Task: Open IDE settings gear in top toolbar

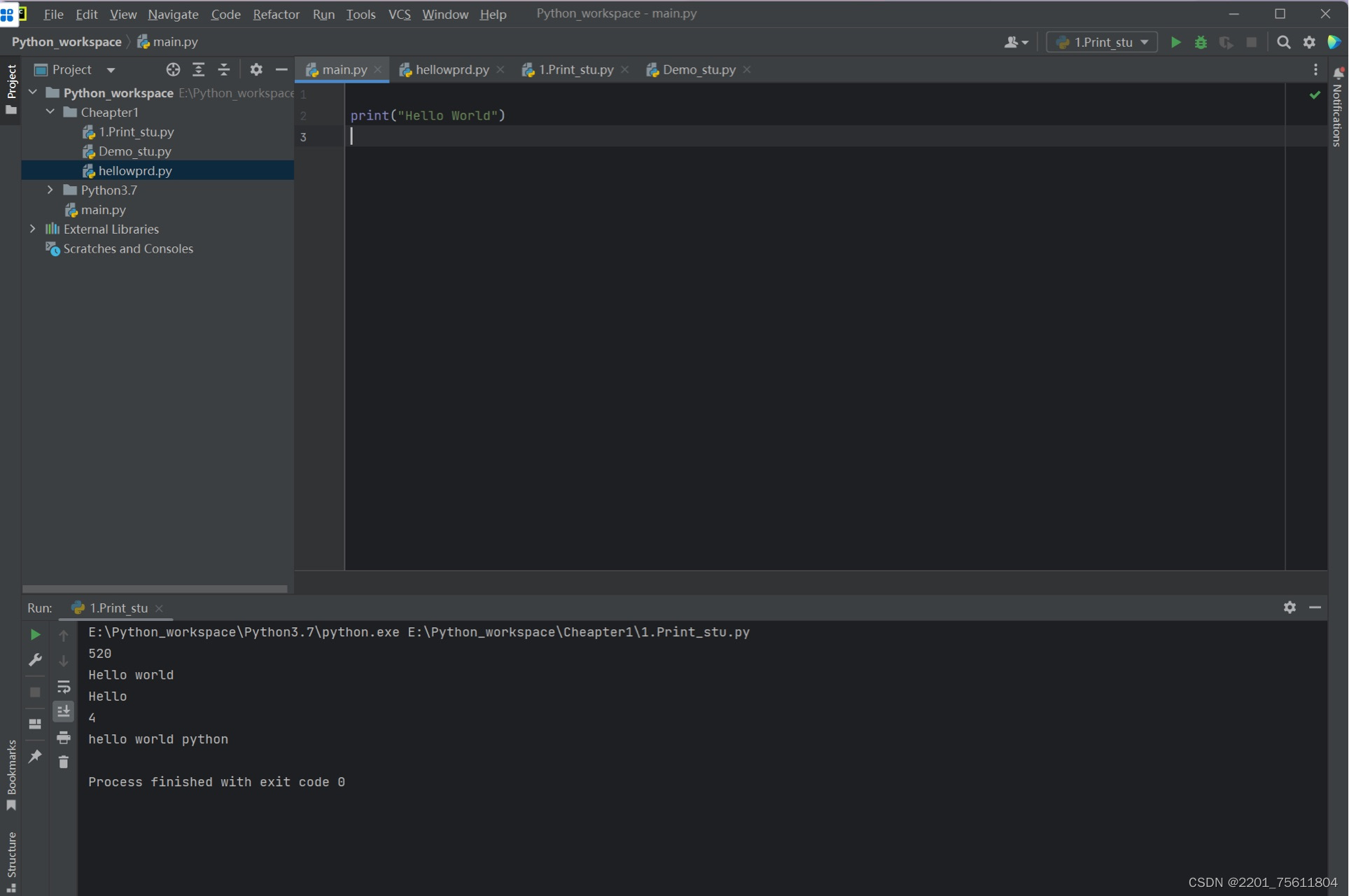Action: click(x=1309, y=42)
